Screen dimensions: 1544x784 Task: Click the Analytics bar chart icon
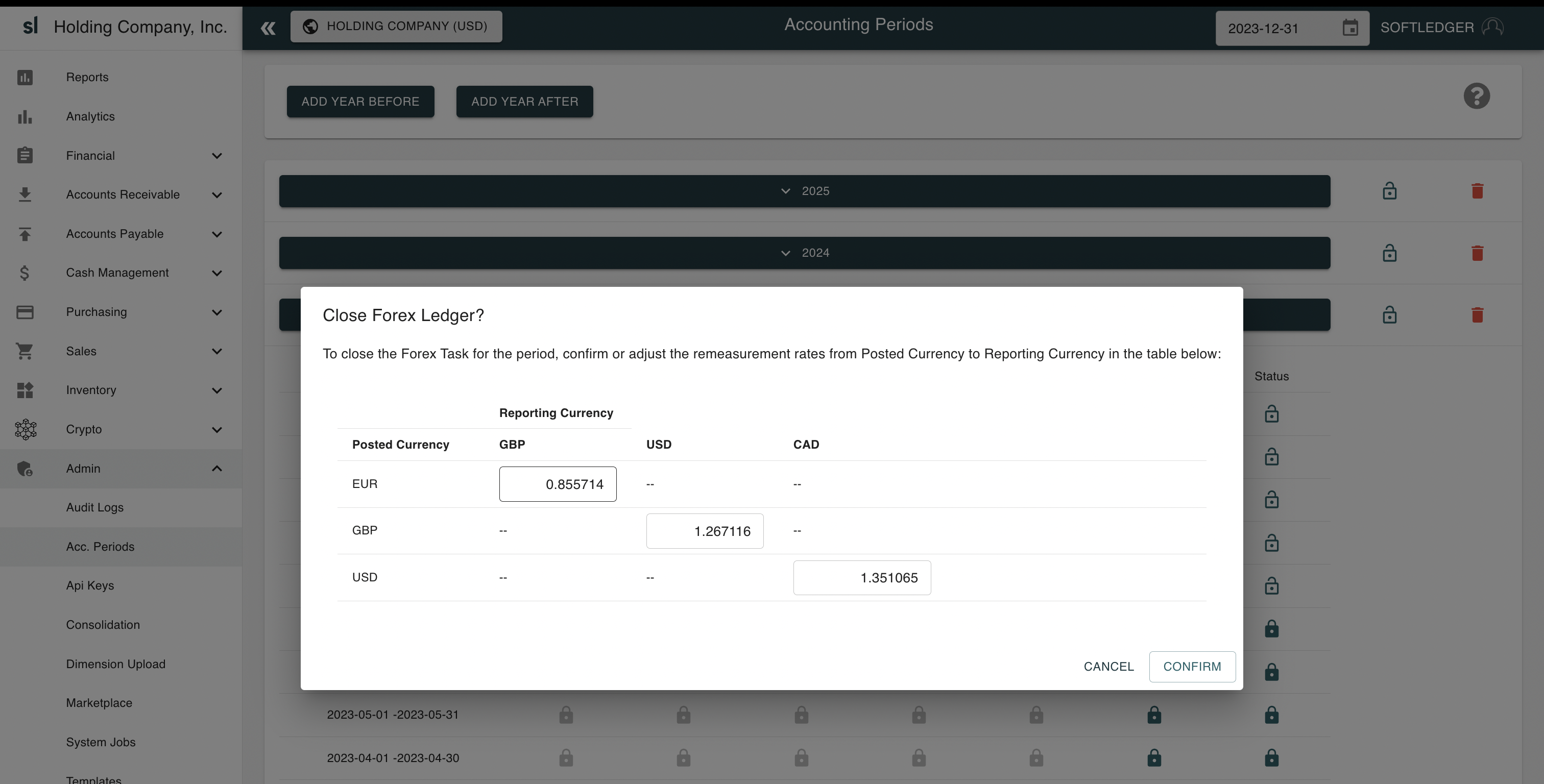25,116
